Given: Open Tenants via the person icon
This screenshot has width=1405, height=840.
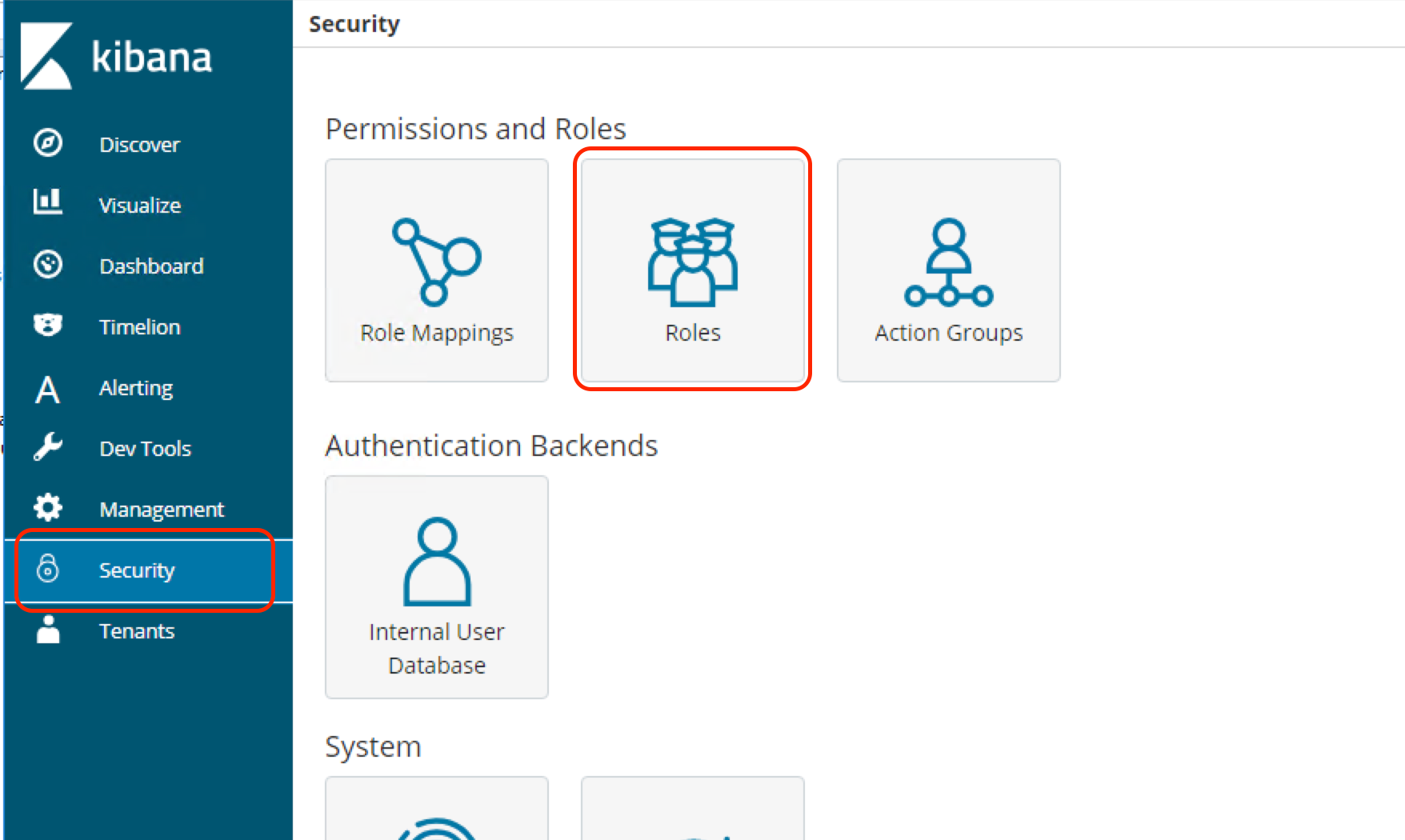Looking at the screenshot, I should point(48,630).
